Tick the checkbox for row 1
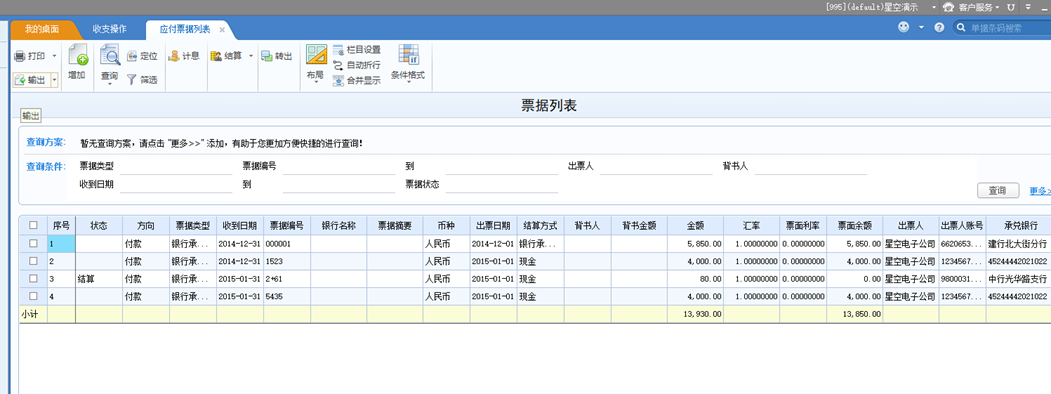Image resolution: width=1051 pixels, height=394 pixels. pos(33,244)
